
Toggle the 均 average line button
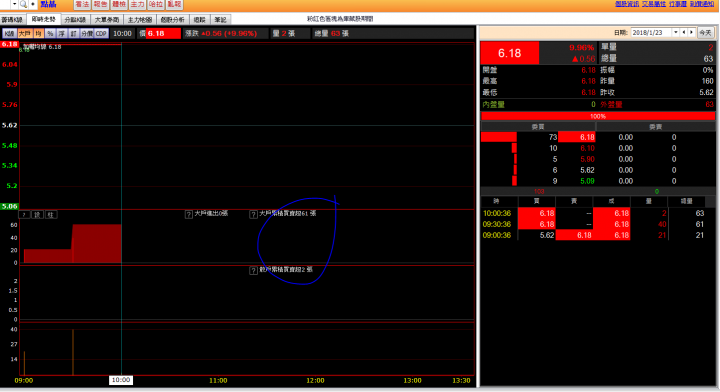pyautogui.click(x=38, y=34)
